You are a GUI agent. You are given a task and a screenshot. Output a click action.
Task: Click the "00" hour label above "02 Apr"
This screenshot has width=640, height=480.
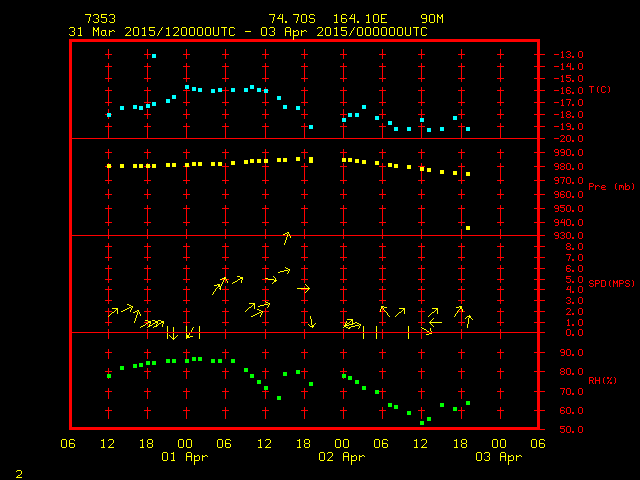click(x=342, y=443)
